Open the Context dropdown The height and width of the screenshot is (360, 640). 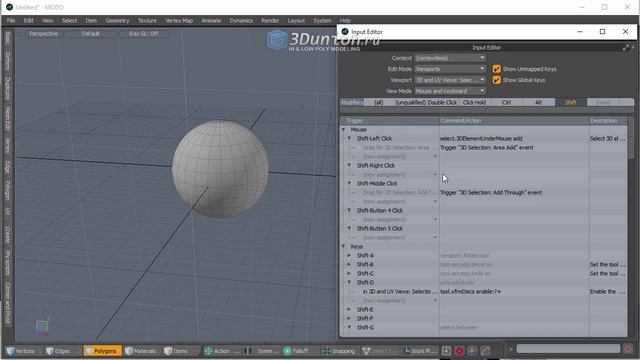click(450, 58)
